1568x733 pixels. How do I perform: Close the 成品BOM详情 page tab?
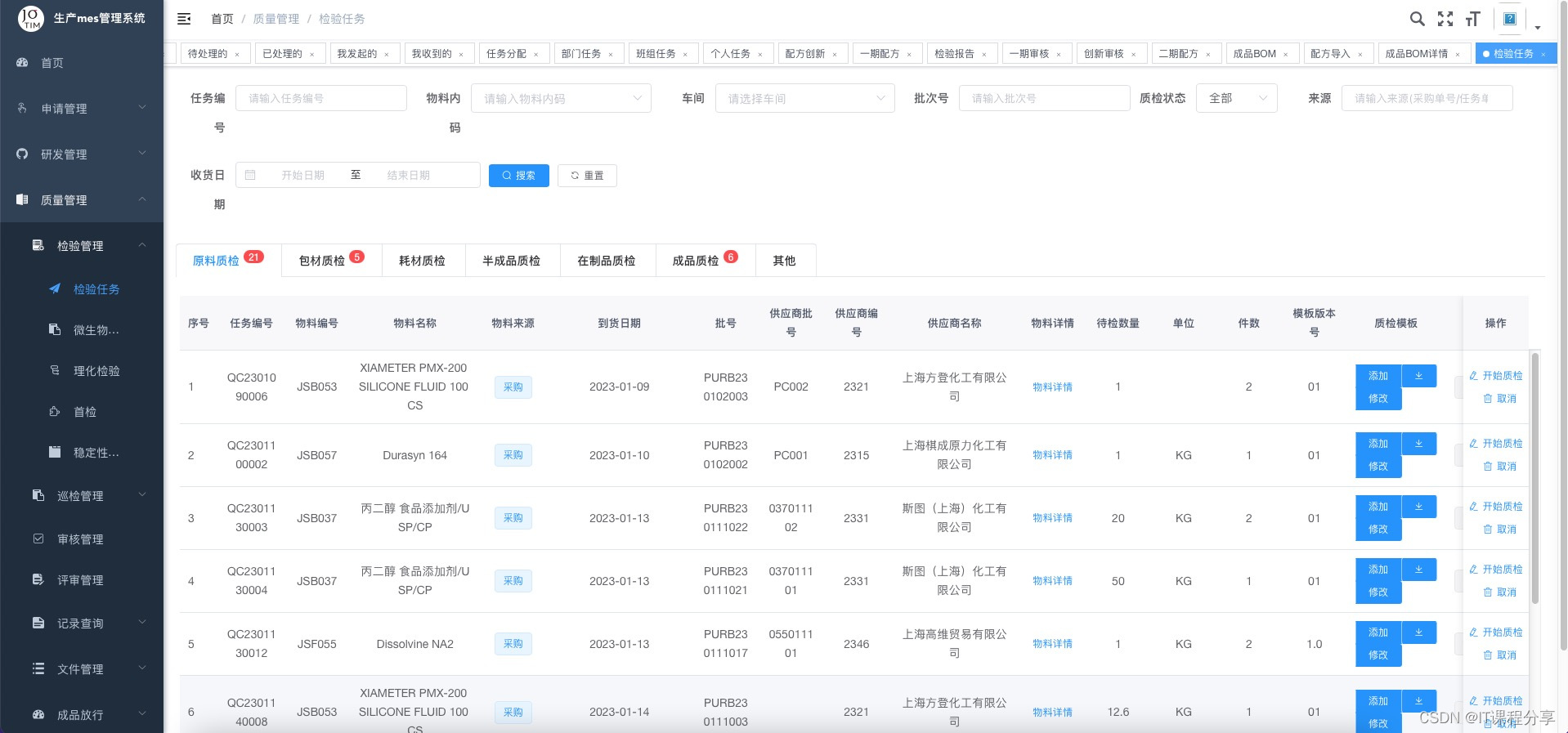pyautogui.click(x=1458, y=55)
